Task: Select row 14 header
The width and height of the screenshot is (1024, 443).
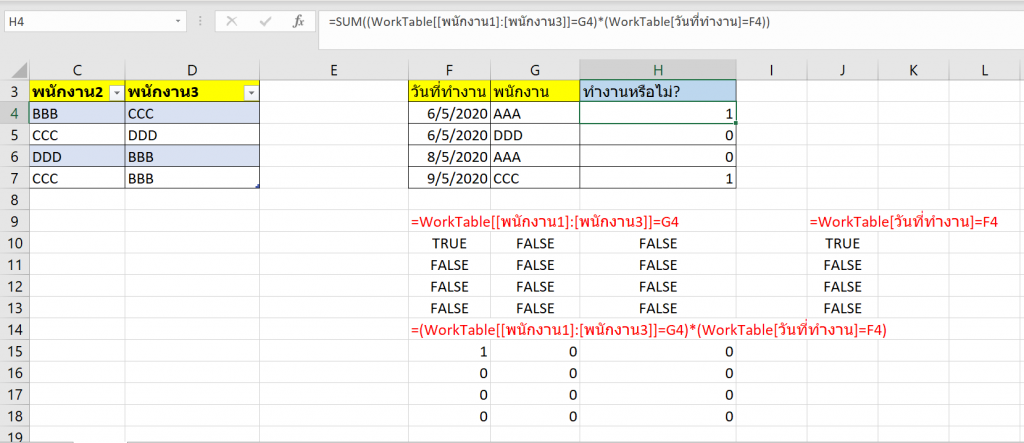Action: (14, 329)
